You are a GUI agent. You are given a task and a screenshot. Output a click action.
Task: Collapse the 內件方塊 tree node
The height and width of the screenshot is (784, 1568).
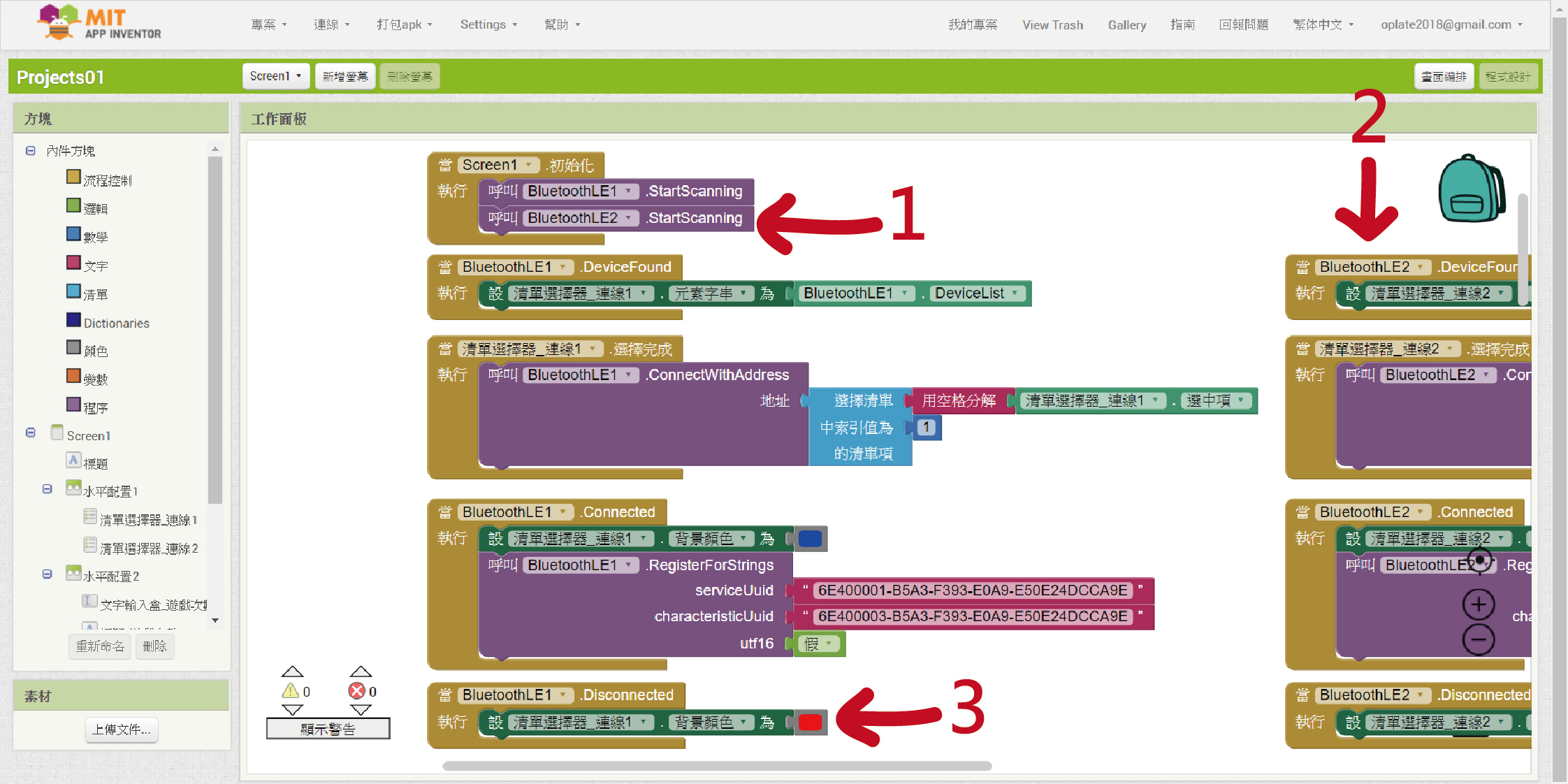tap(31, 150)
